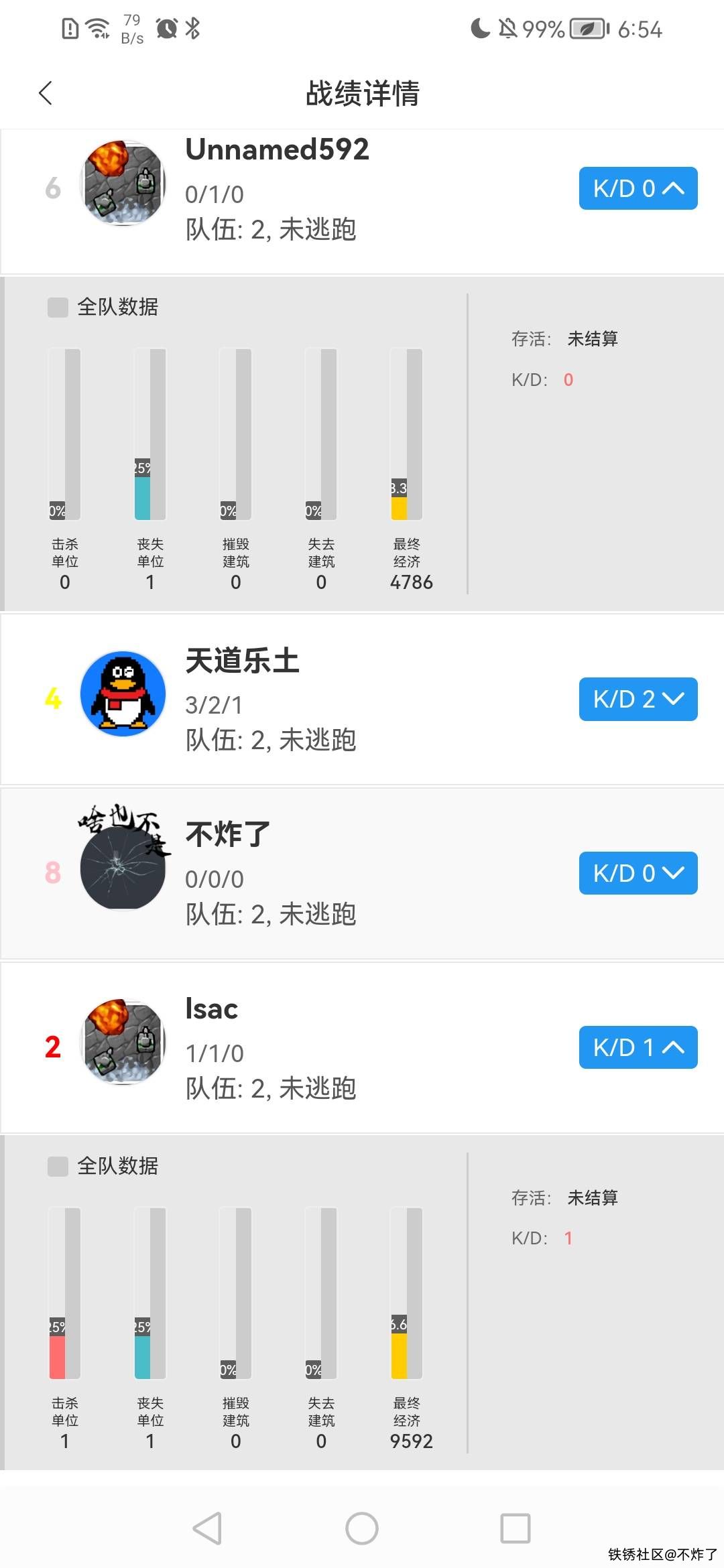
Task: Tap the Unnamed592 player name
Action: pos(277,149)
